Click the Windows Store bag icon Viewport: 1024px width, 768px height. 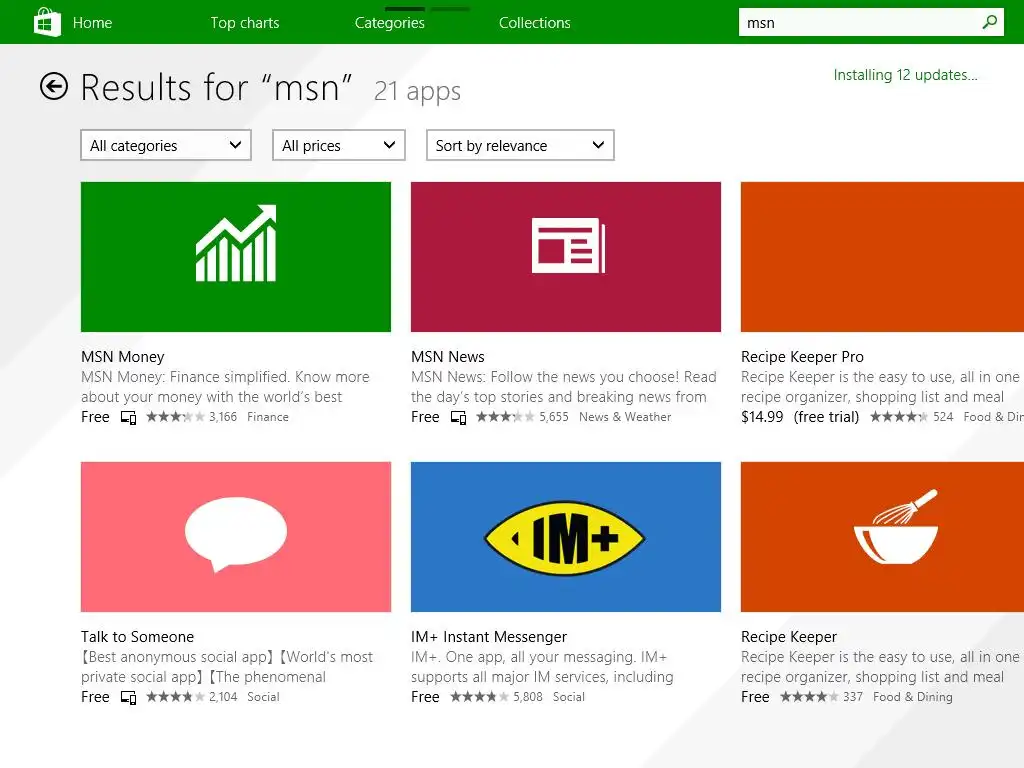pyautogui.click(x=47, y=22)
